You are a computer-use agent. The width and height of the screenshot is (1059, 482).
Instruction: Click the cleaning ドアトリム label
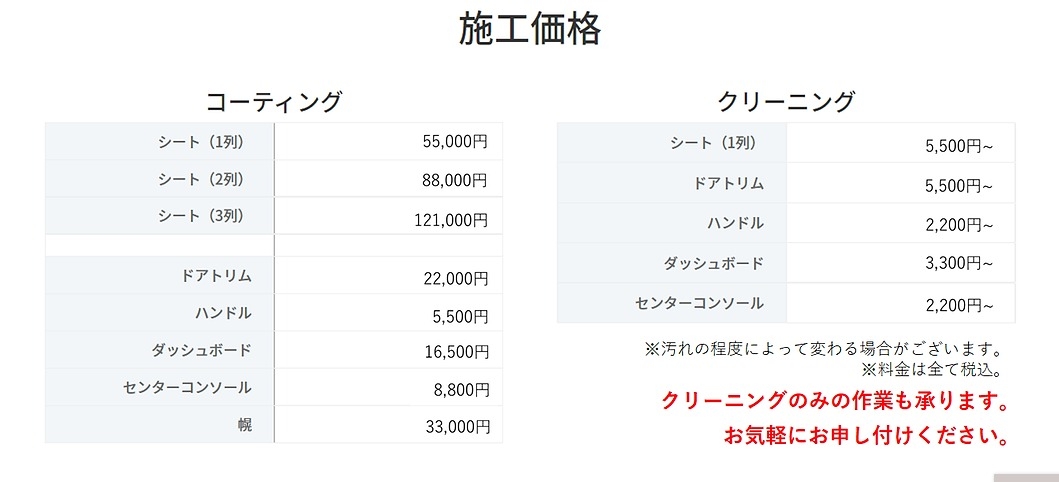click(x=729, y=183)
